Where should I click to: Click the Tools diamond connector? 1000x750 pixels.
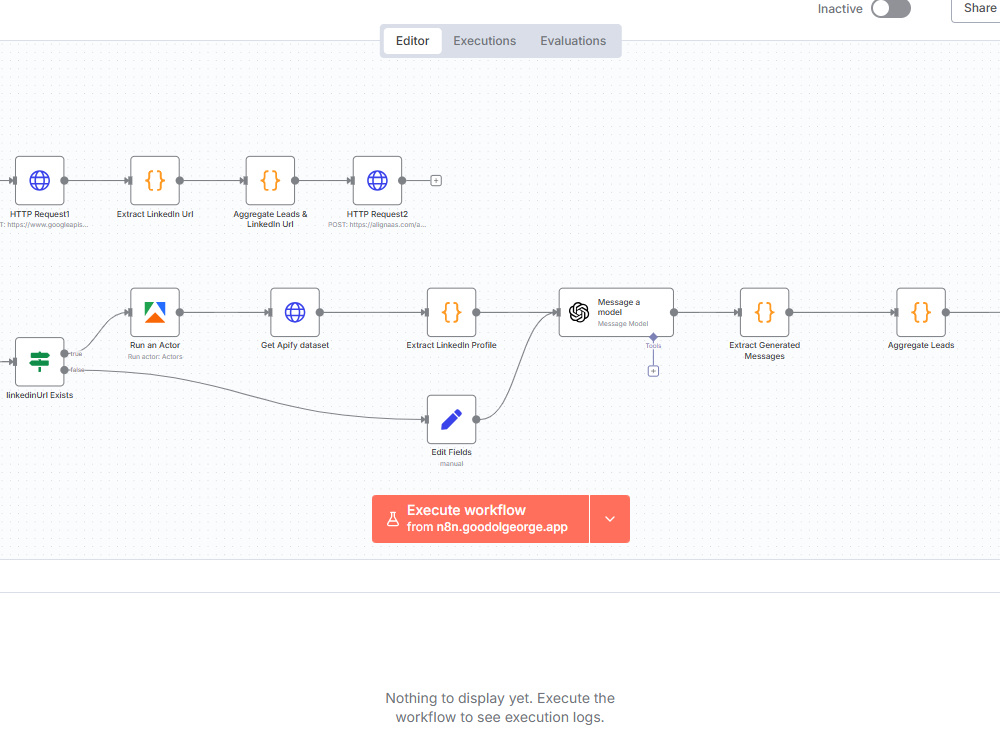click(653, 337)
